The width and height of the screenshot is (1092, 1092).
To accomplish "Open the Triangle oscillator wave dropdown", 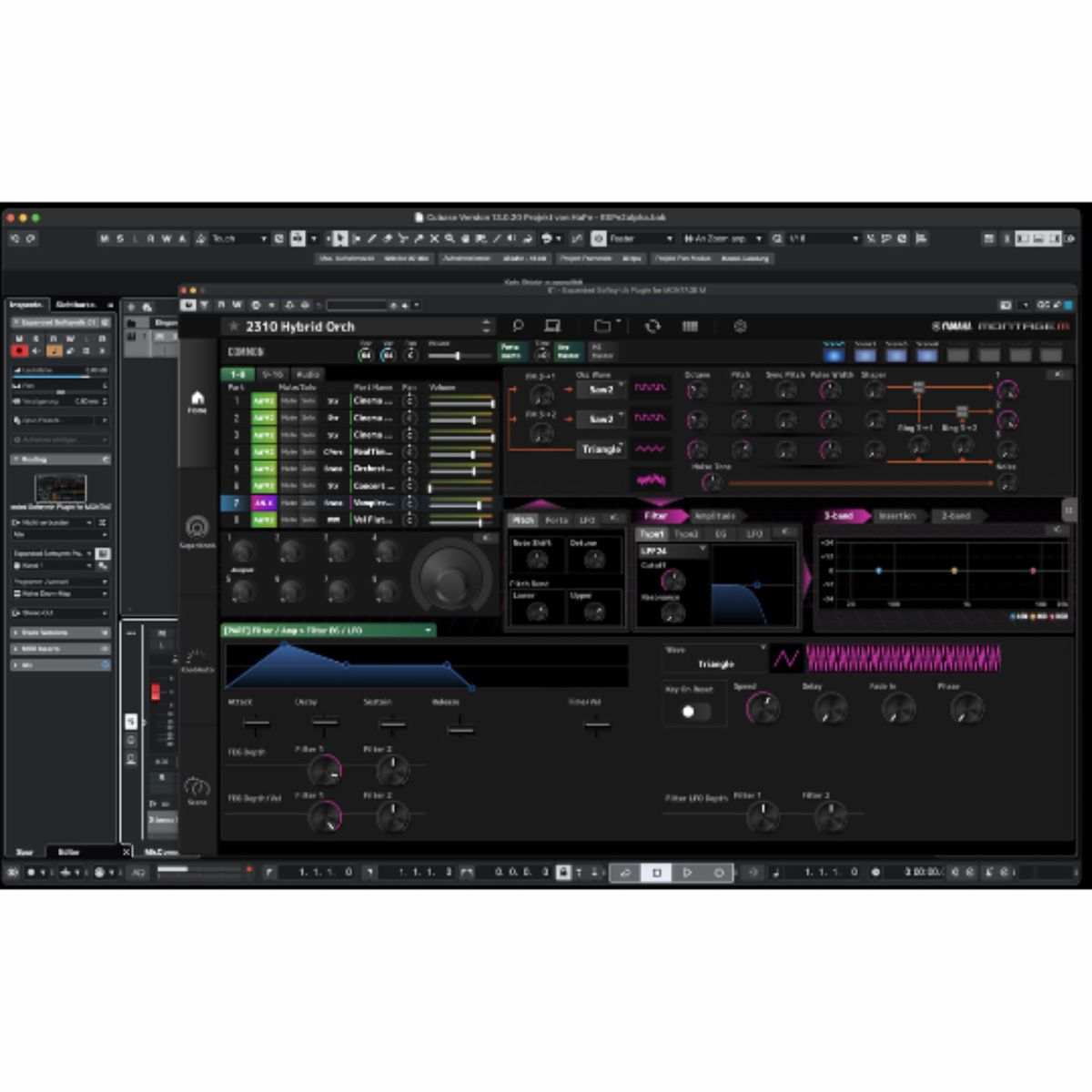I will coord(602,450).
